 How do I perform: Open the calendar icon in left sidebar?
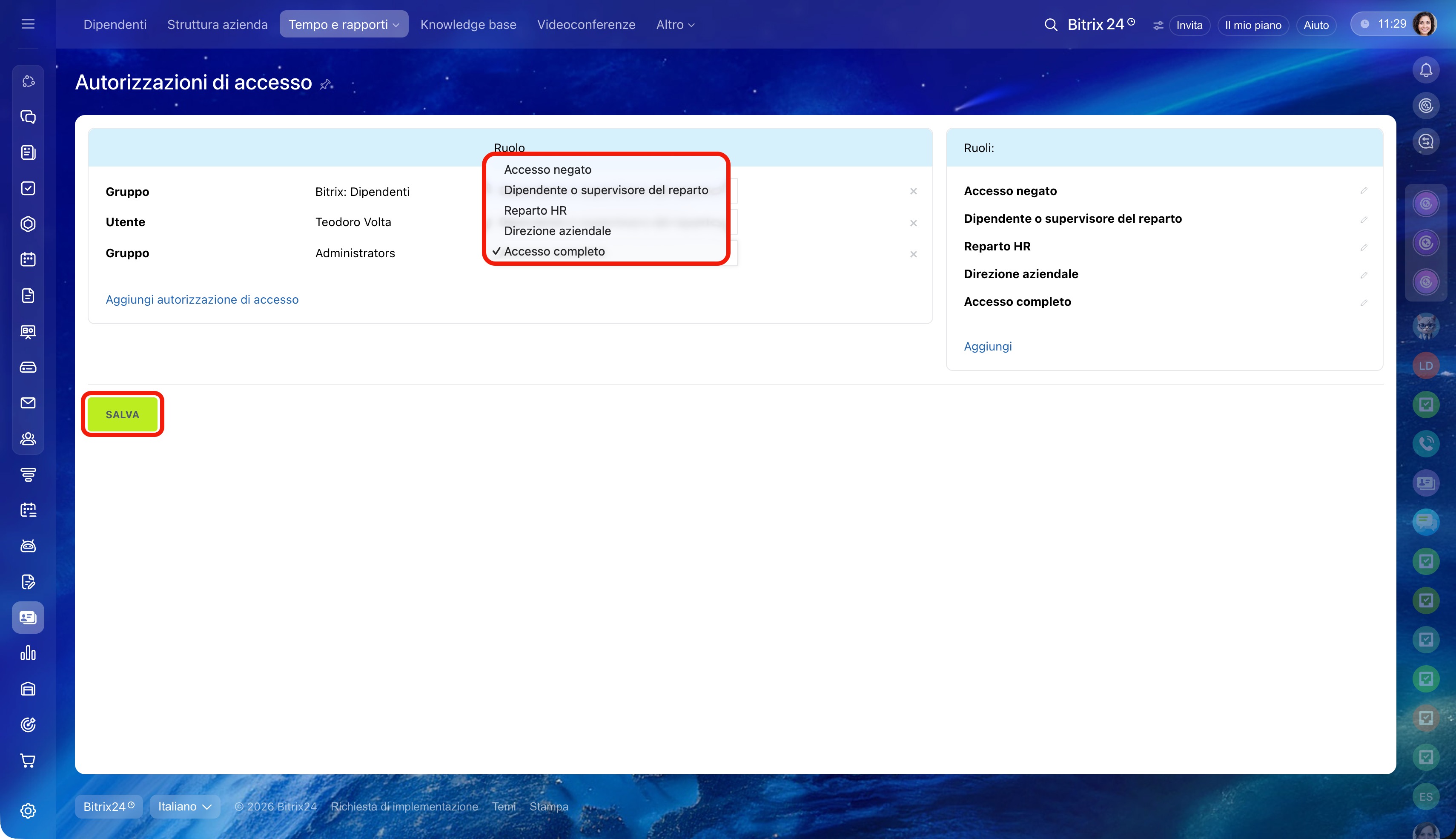(28, 259)
